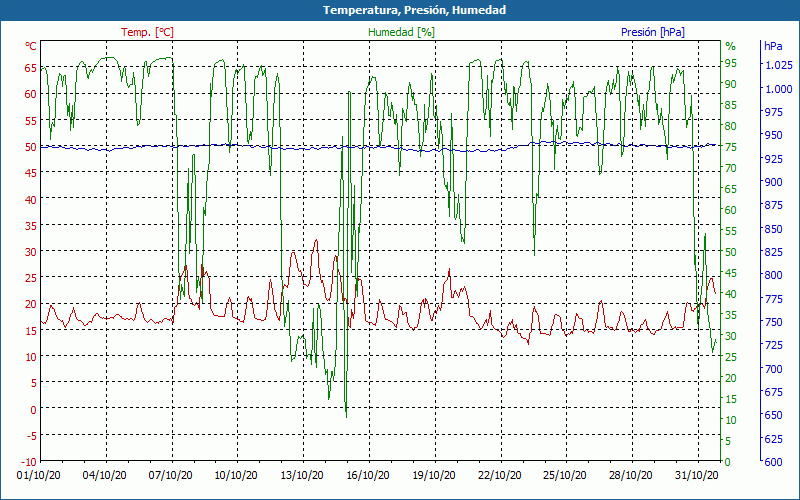
Task: Click the % unit label on humidity axis
Action: [x=731, y=46]
